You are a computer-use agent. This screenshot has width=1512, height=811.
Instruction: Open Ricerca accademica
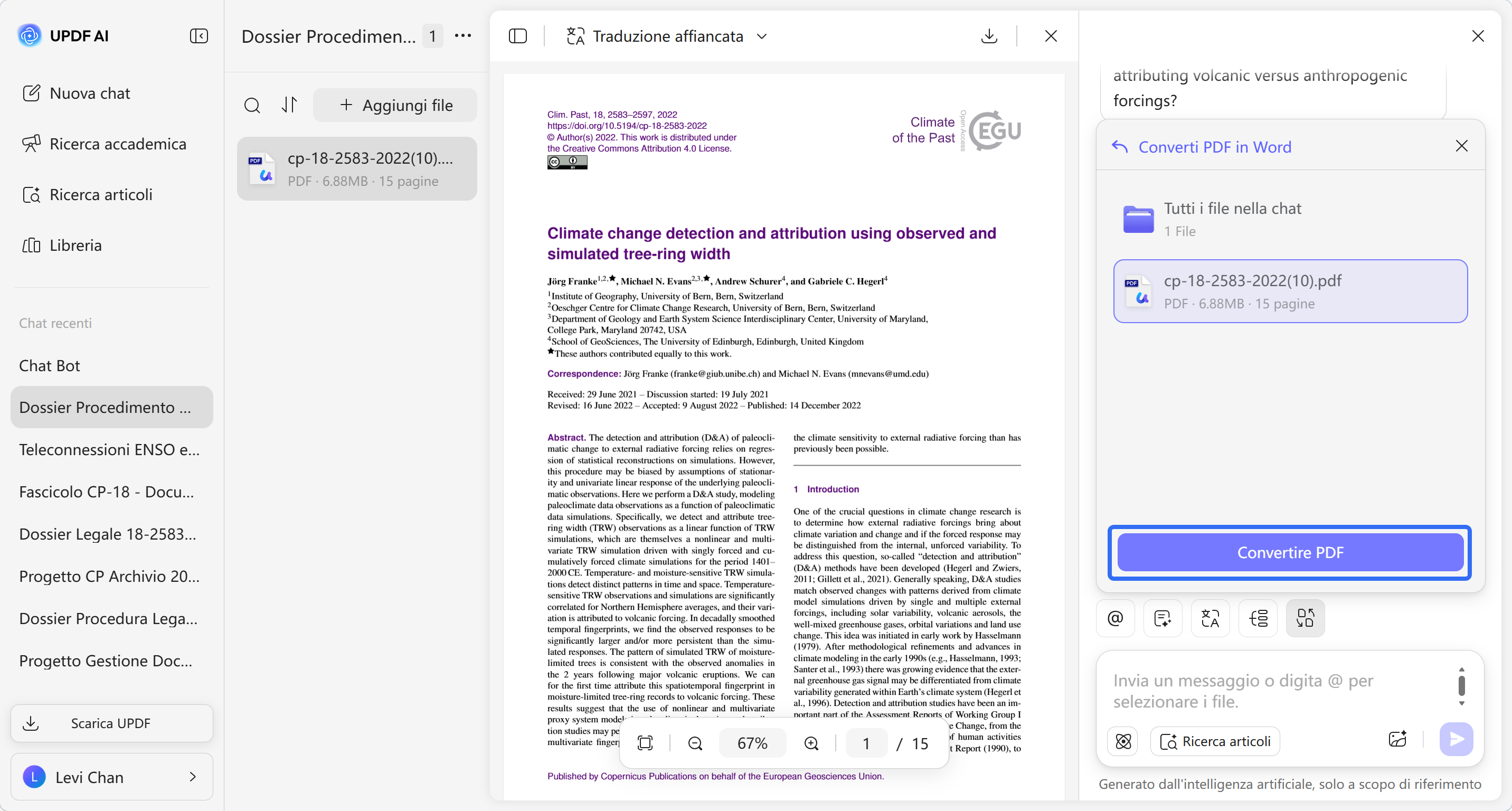[x=104, y=144]
